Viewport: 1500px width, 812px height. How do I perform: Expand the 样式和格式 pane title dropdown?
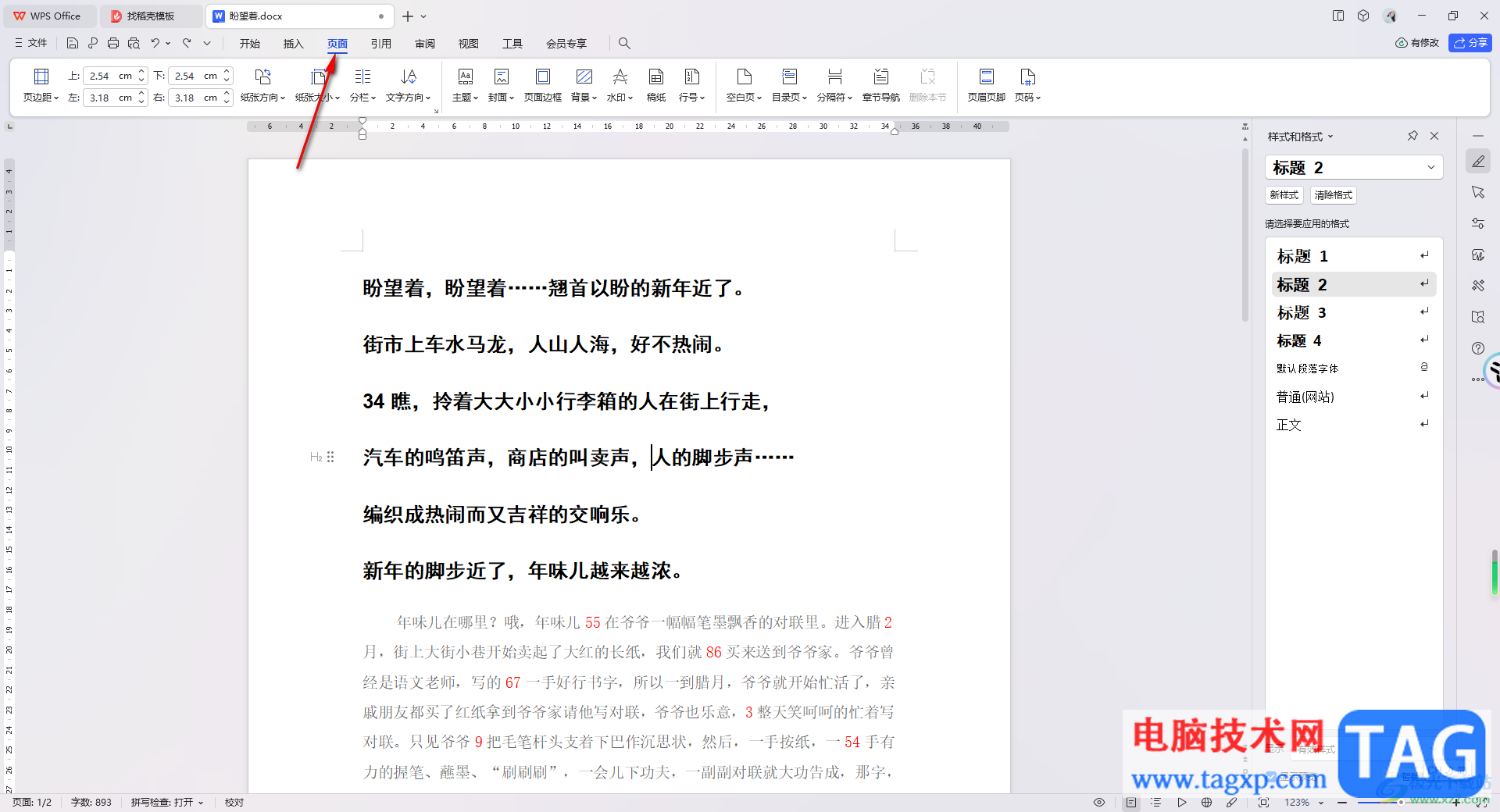1330,137
